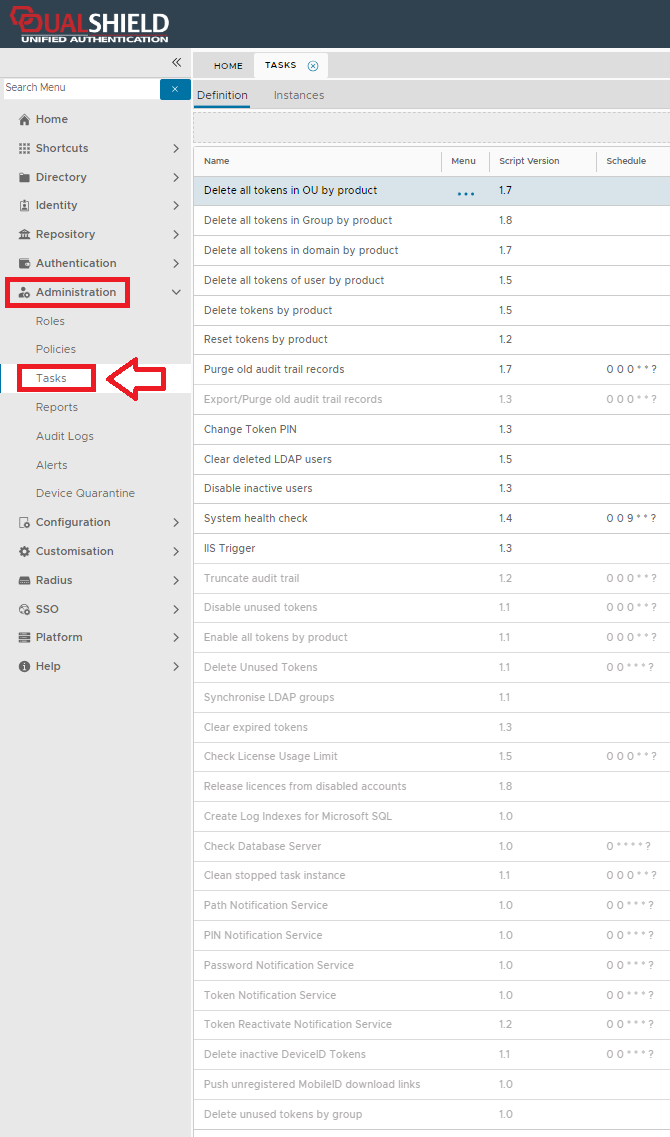Expand the Authentication menu chevron
This screenshot has height=1137, width=670.
coord(175,263)
